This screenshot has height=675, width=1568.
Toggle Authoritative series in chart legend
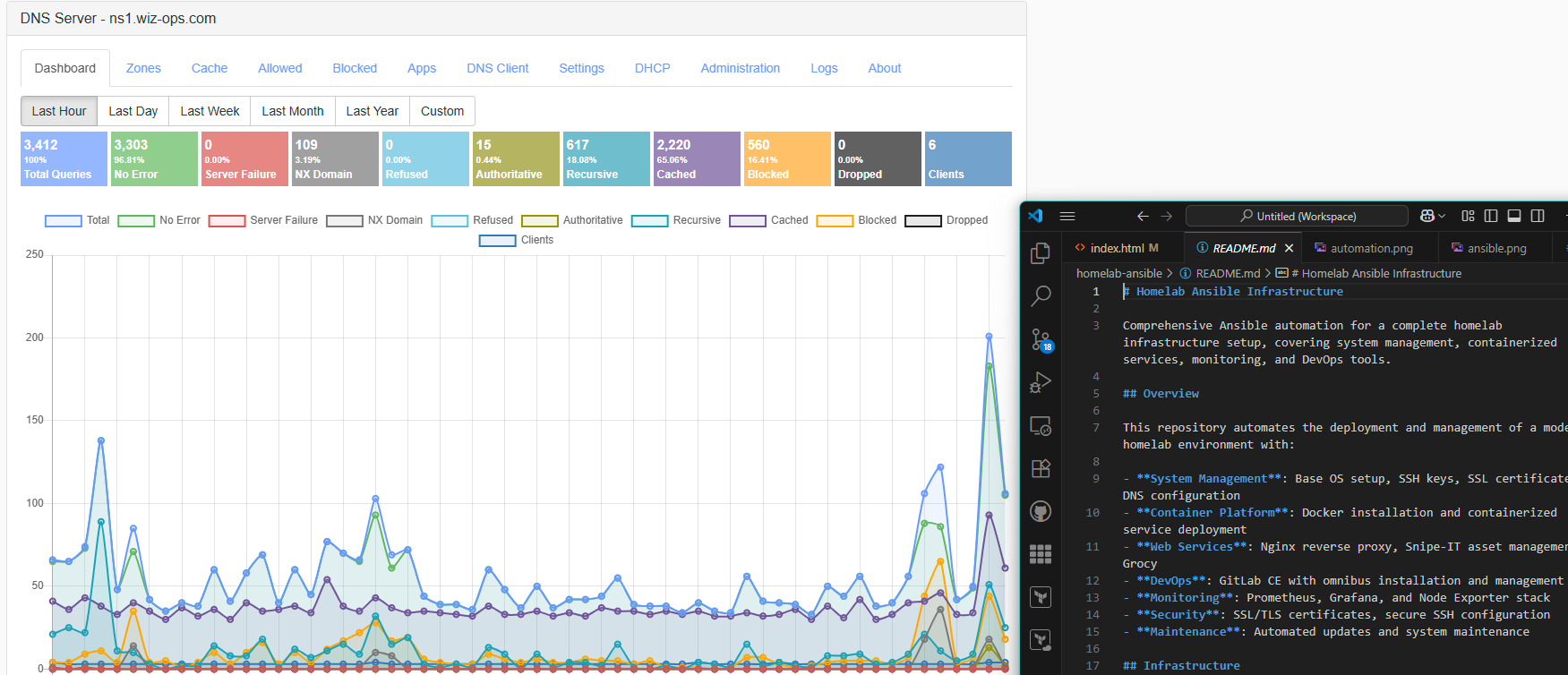tap(572, 220)
